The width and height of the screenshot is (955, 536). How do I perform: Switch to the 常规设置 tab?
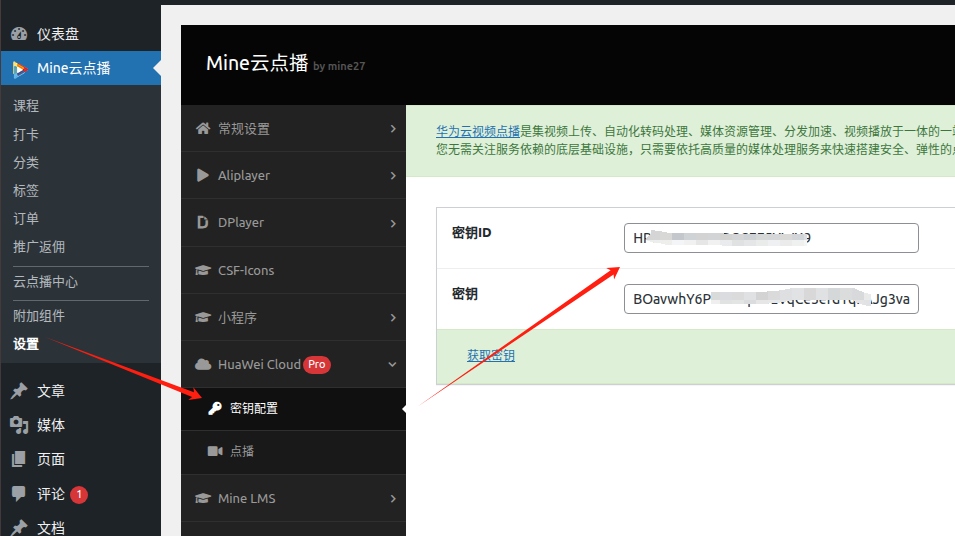(294, 129)
